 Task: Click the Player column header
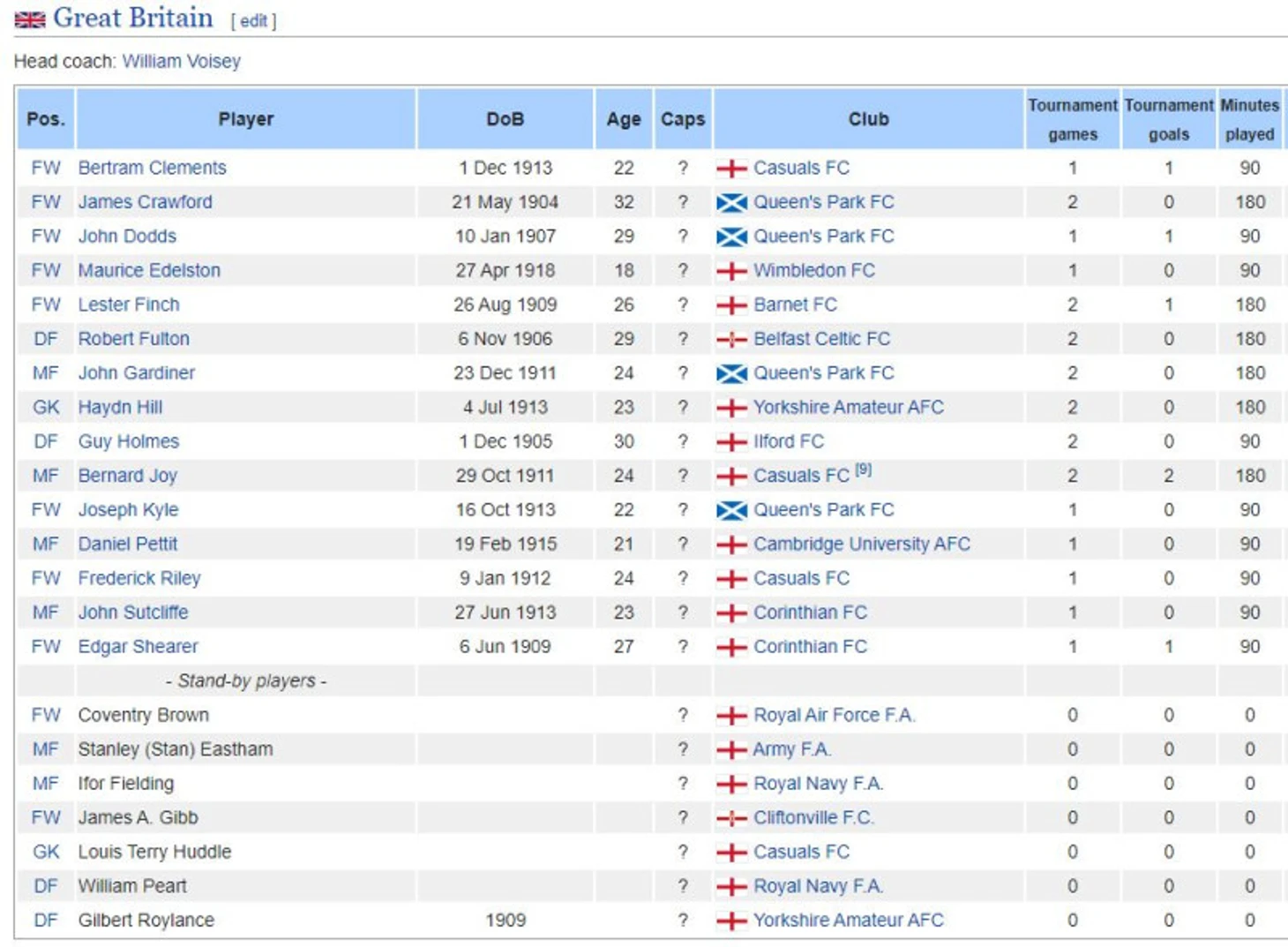click(x=245, y=119)
